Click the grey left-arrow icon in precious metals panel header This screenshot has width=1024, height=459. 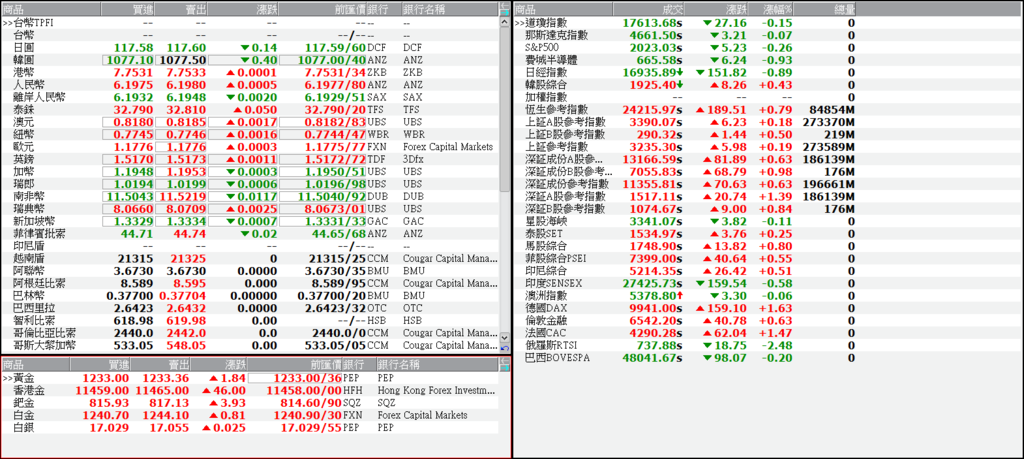tap(505, 360)
